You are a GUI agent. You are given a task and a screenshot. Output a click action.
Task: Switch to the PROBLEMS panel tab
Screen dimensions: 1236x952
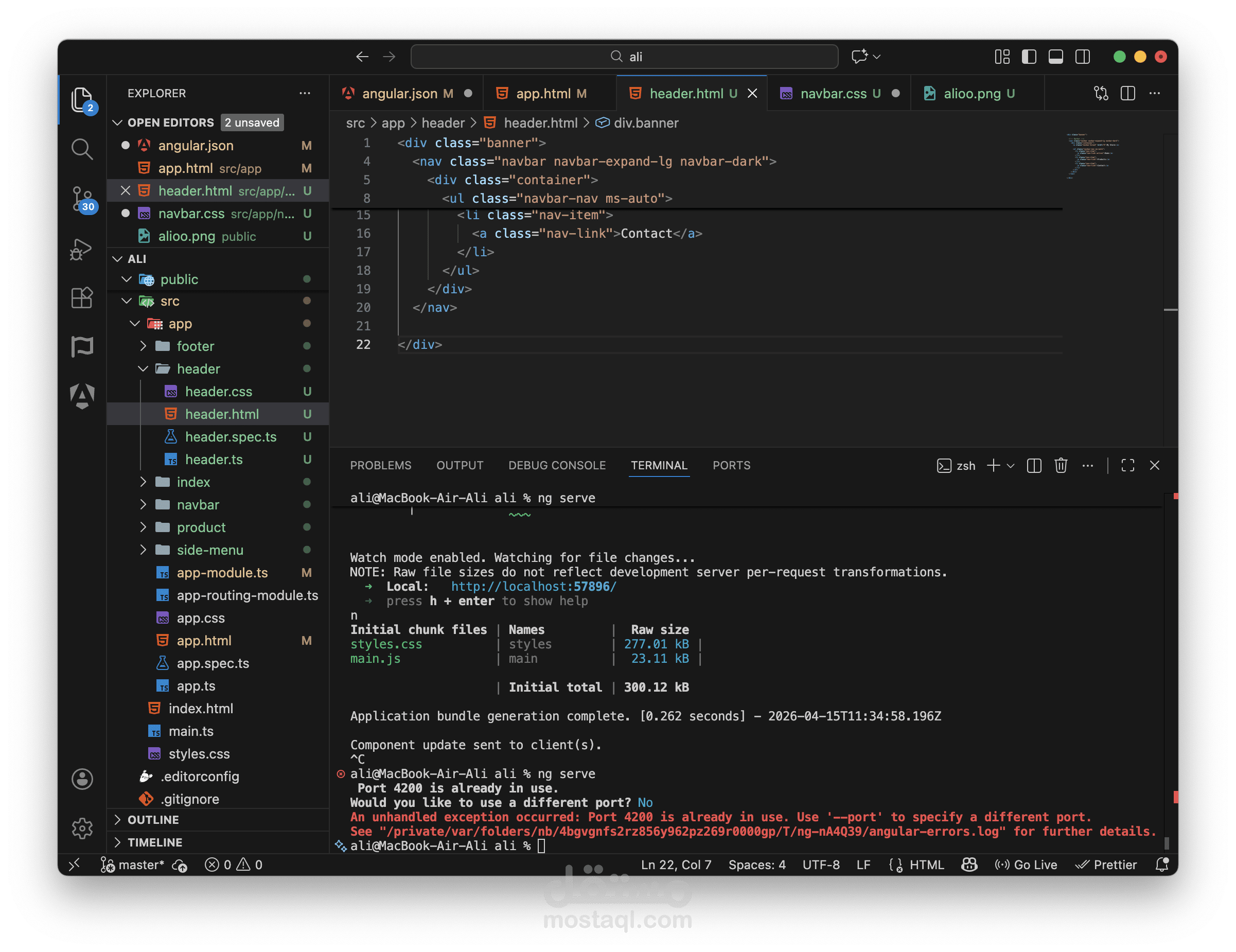[380, 465]
